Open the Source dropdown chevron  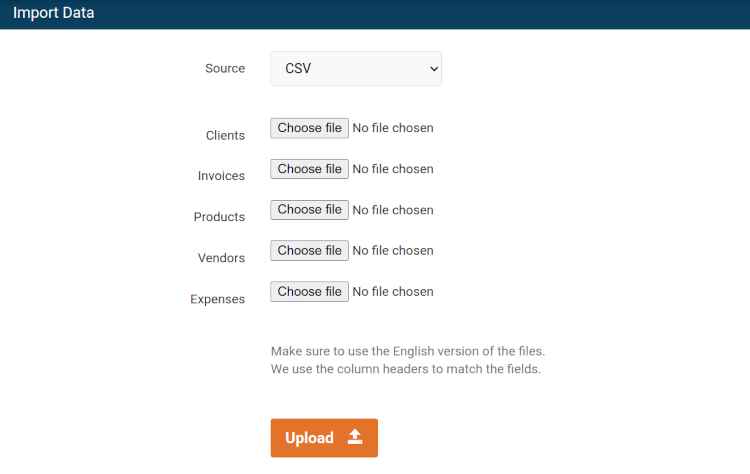point(434,69)
